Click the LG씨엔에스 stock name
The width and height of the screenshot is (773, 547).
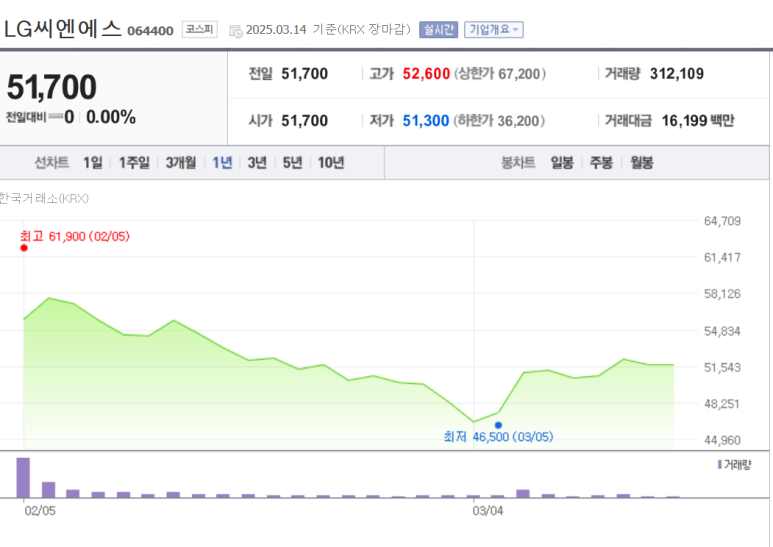(63, 29)
